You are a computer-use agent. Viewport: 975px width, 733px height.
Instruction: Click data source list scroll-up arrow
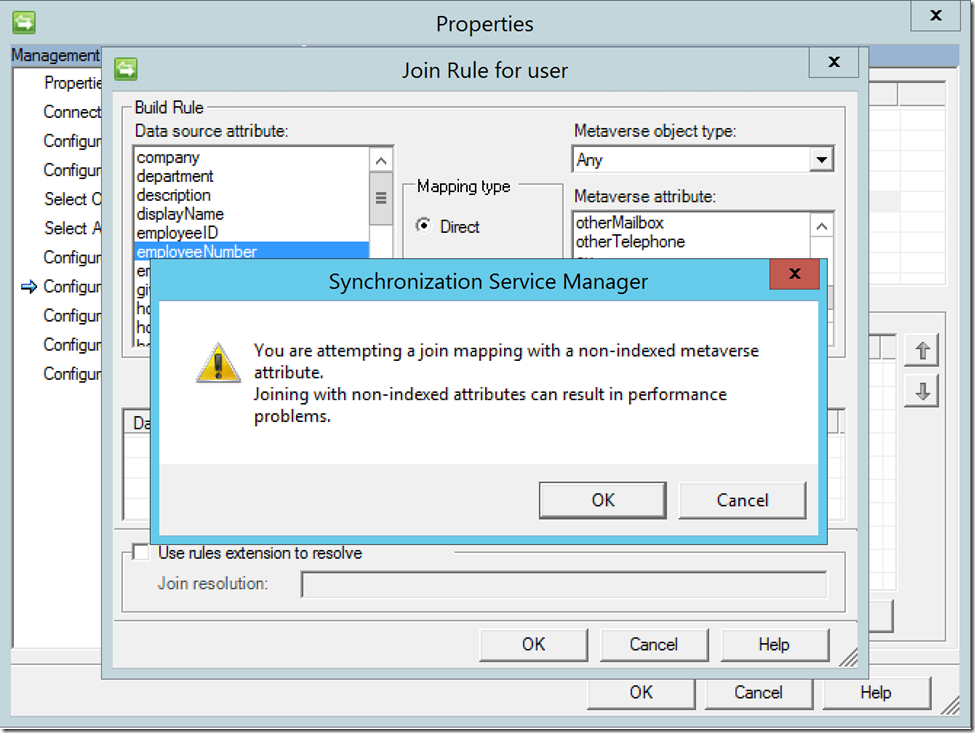tap(381, 160)
